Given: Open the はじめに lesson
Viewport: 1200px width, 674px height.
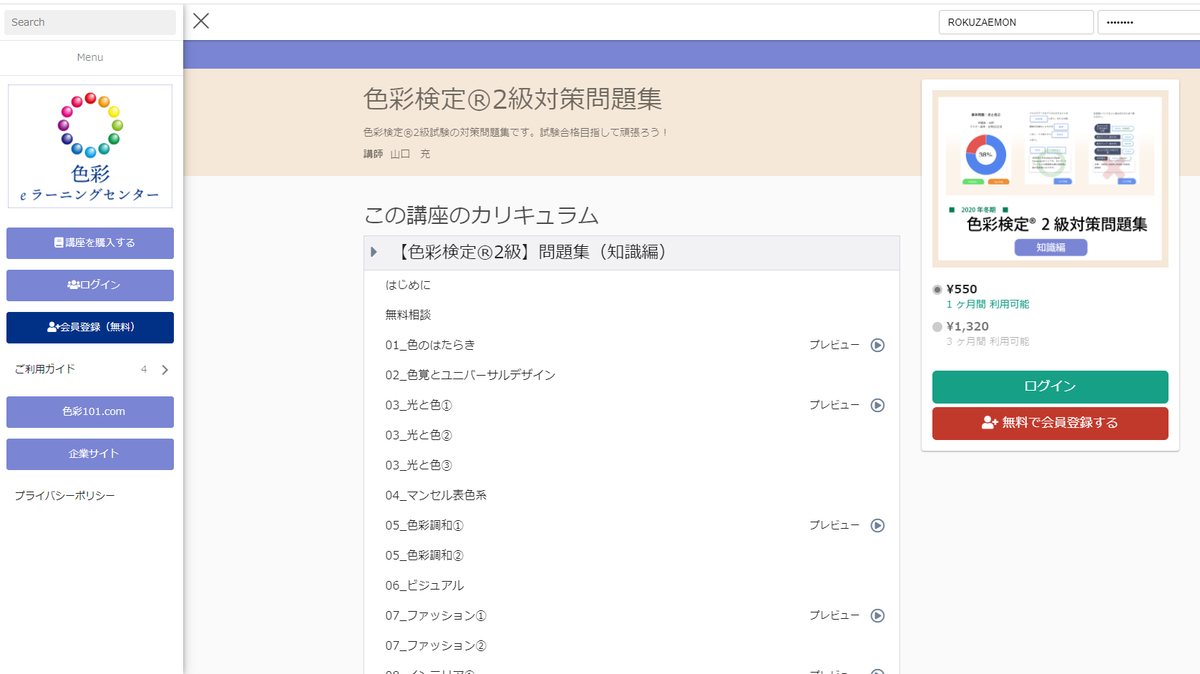Looking at the screenshot, I should (408, 285).
